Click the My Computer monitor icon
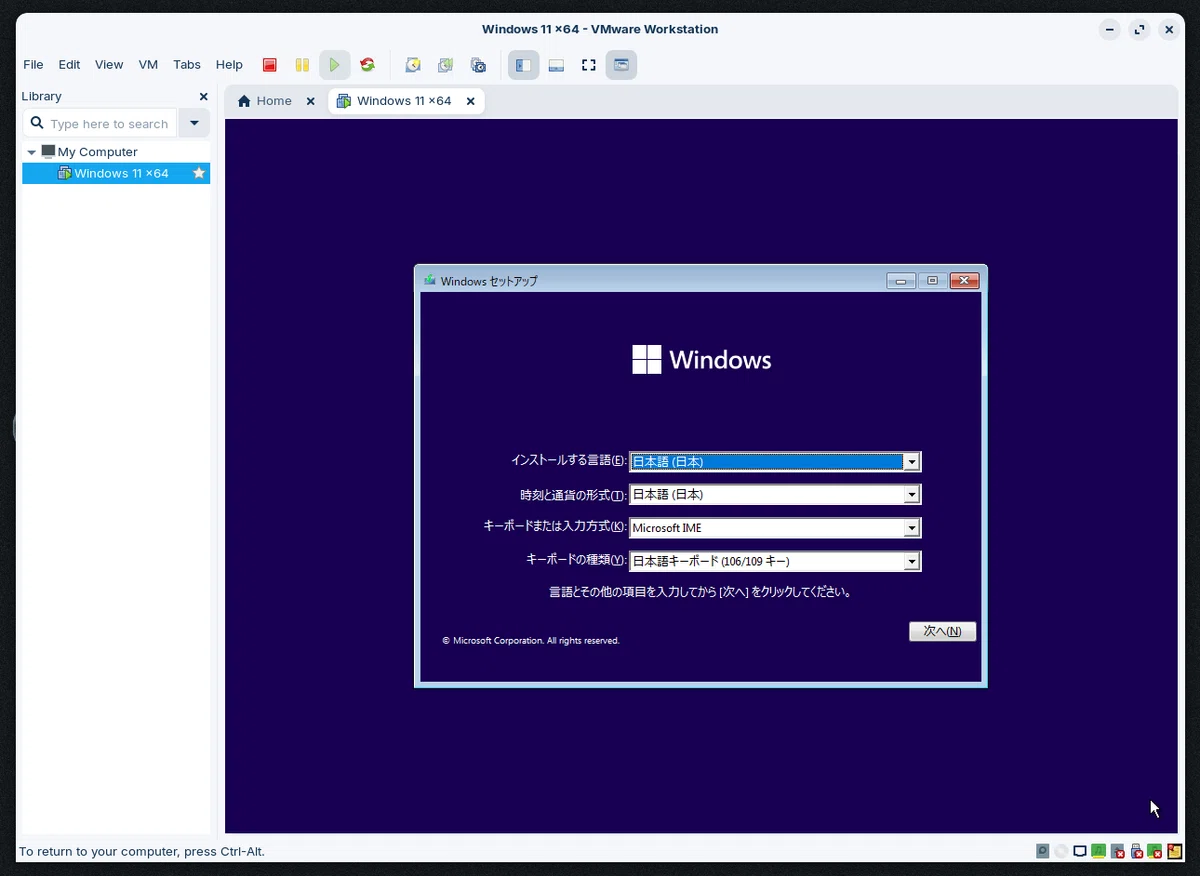The width and height of the screenshot is (1200, 876). click(48, 151)
